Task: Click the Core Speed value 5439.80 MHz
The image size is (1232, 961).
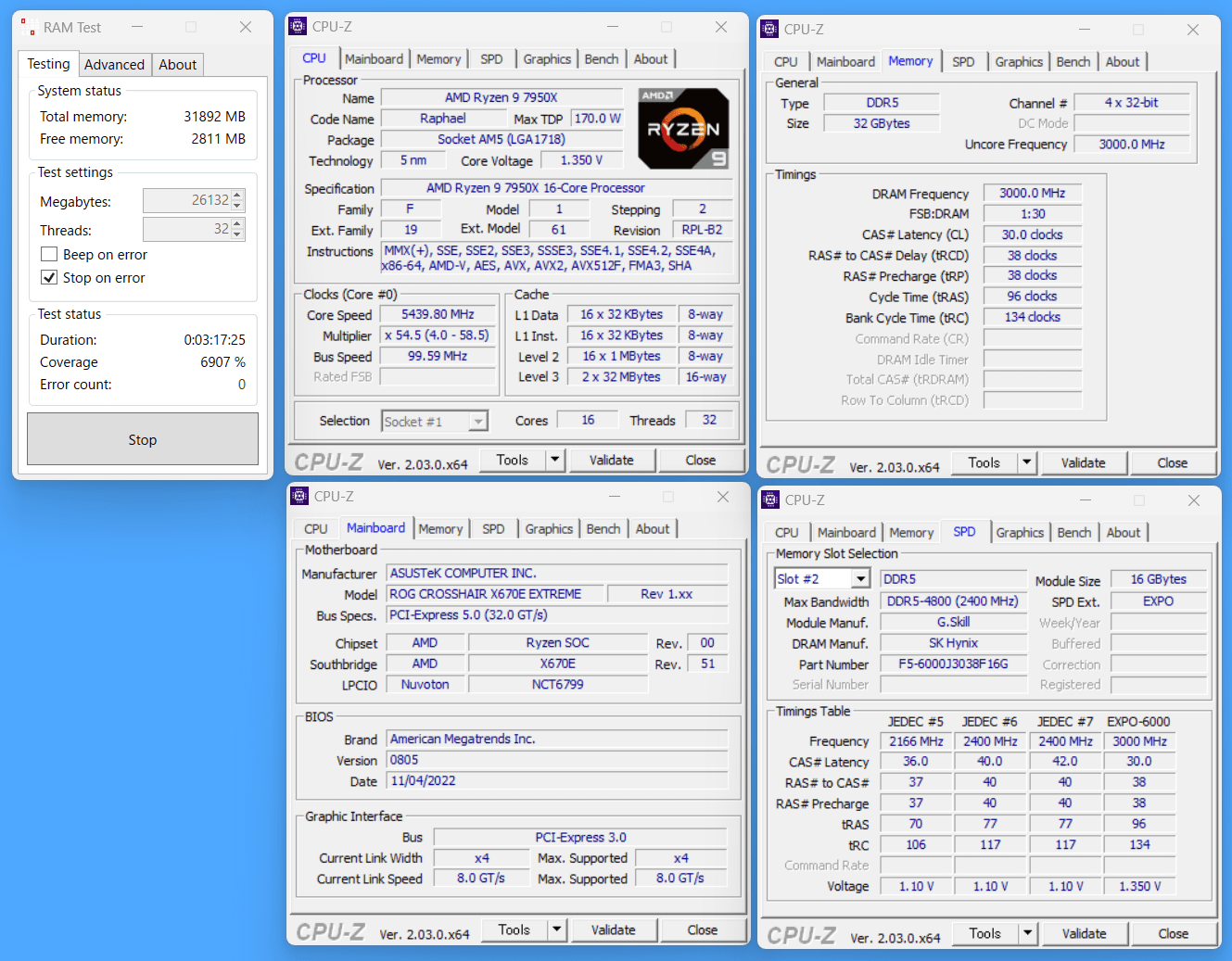Action: [438, 314]
